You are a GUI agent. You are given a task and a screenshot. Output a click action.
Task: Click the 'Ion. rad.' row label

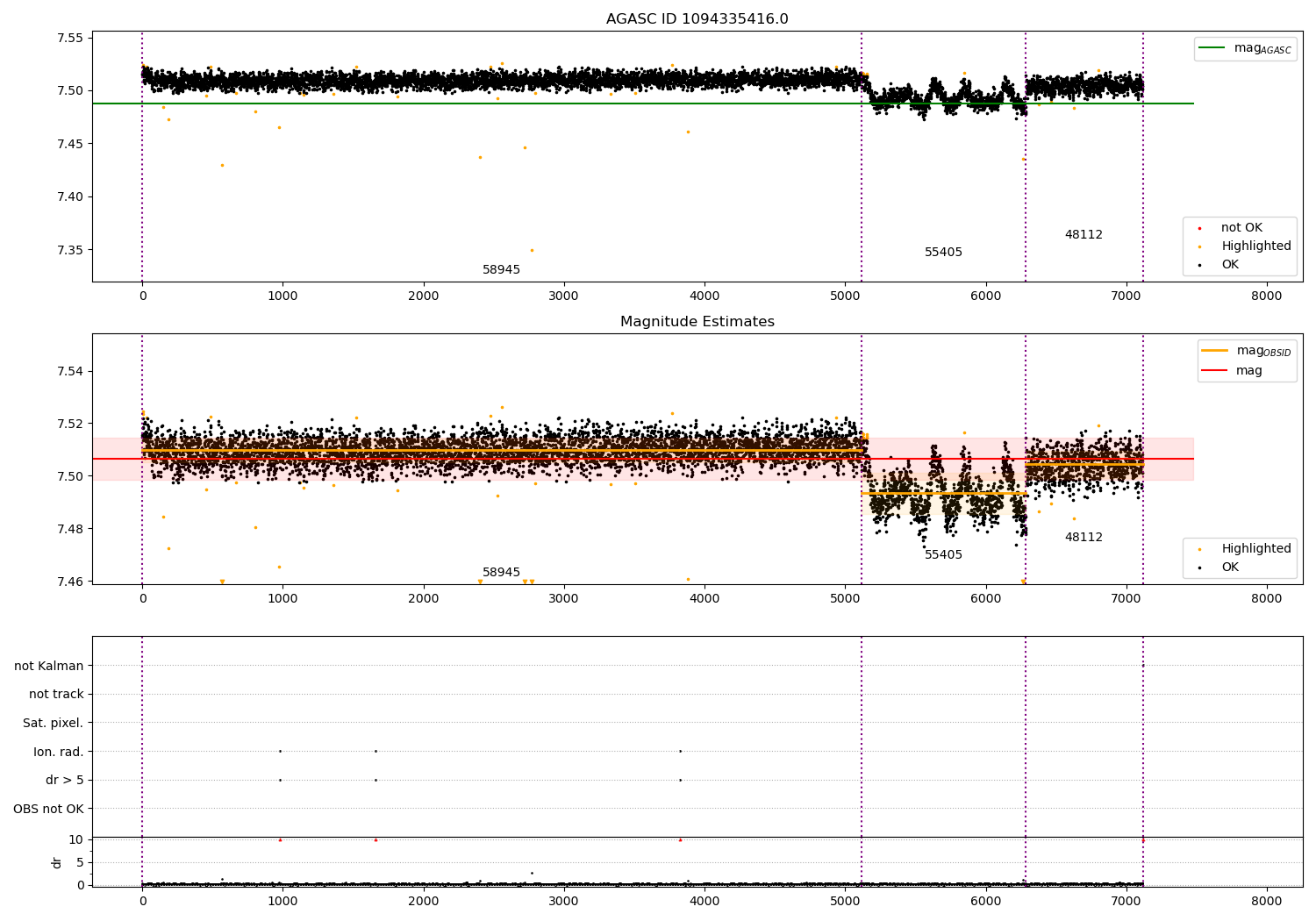click(58, 752)
